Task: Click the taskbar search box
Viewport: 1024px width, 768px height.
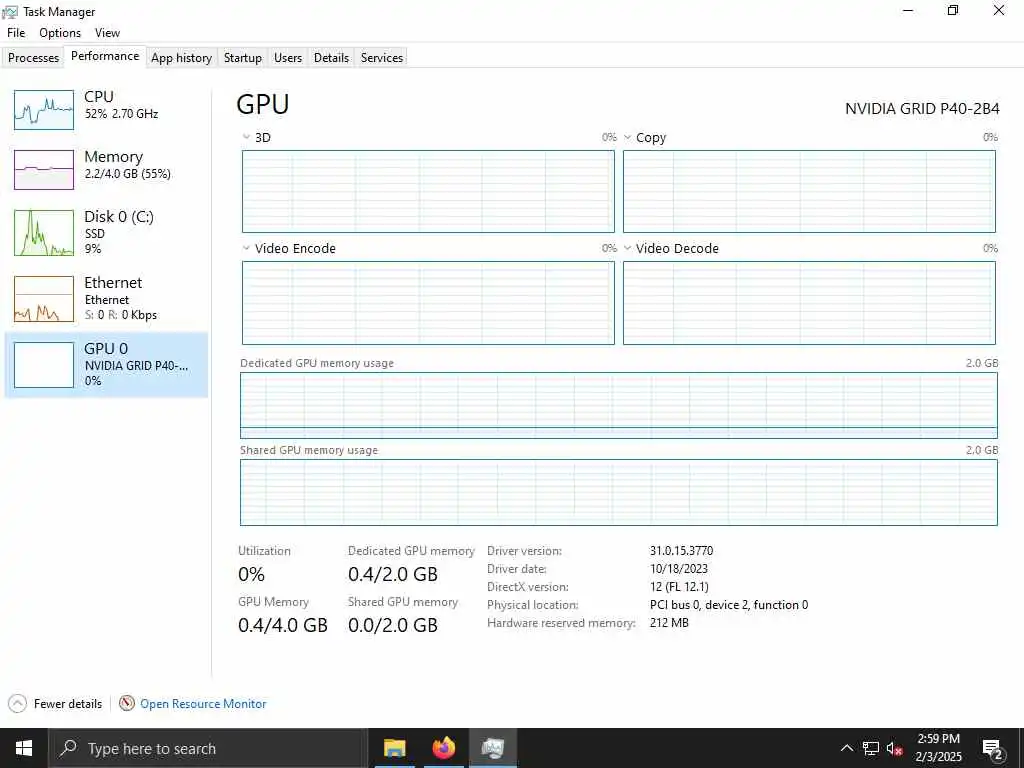Action: click(x=208, y=748)
